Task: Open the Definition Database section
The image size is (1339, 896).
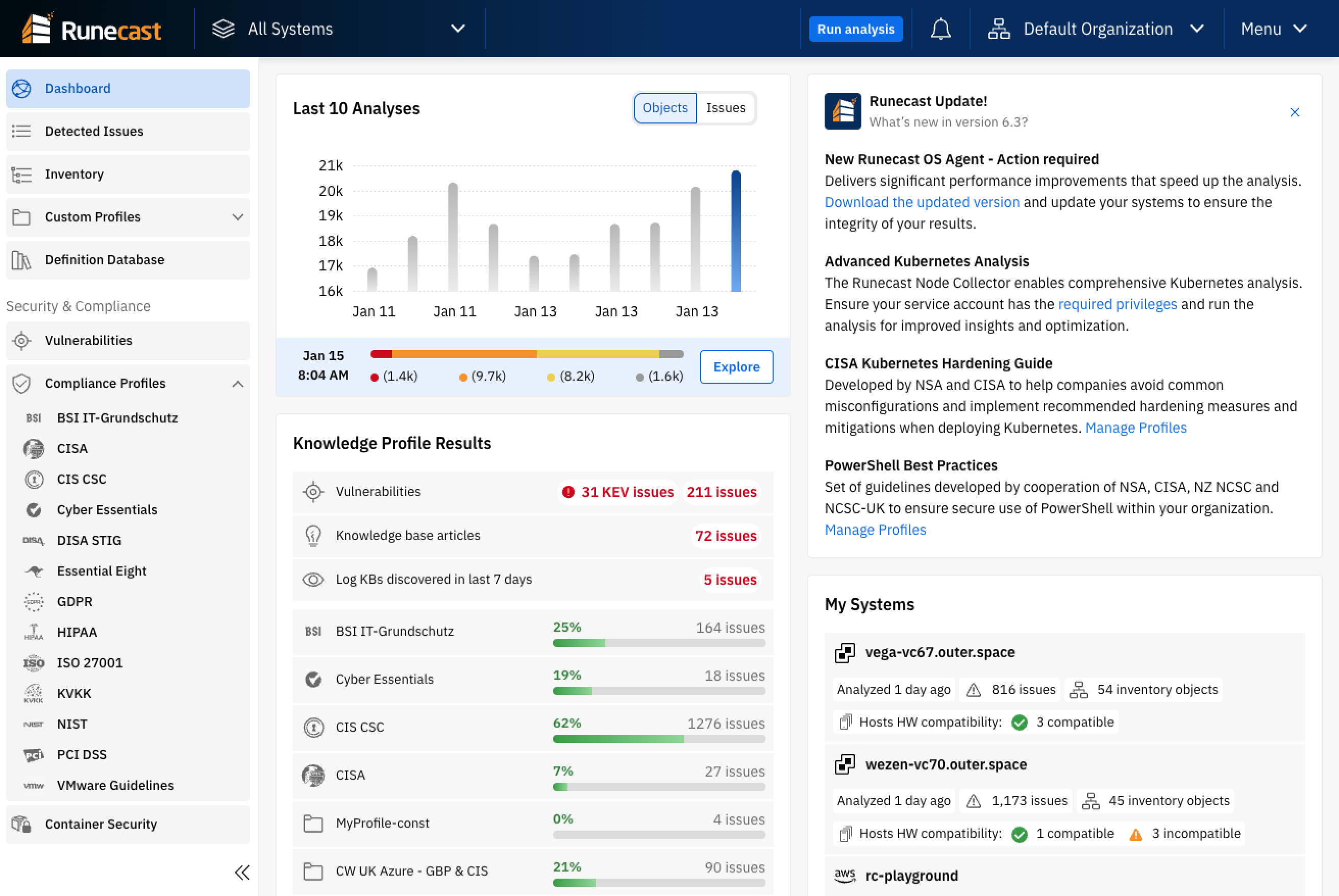Action: (x=105, y=259)
